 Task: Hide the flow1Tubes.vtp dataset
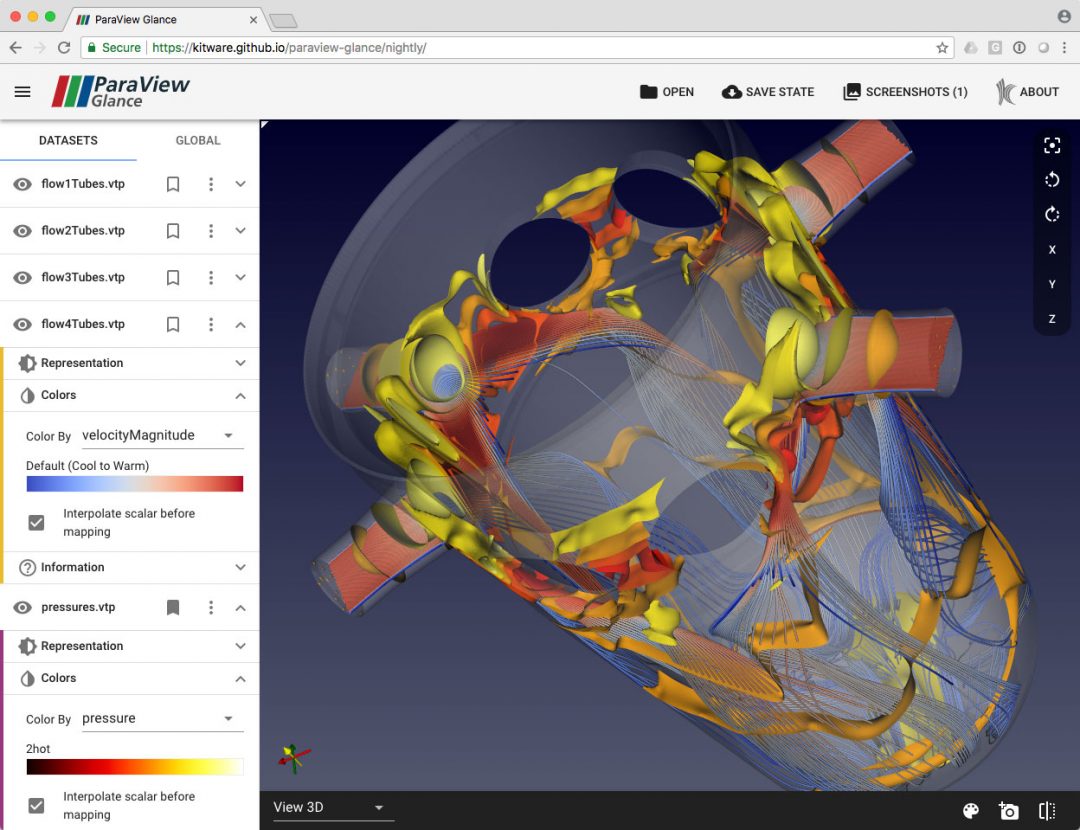22,185
